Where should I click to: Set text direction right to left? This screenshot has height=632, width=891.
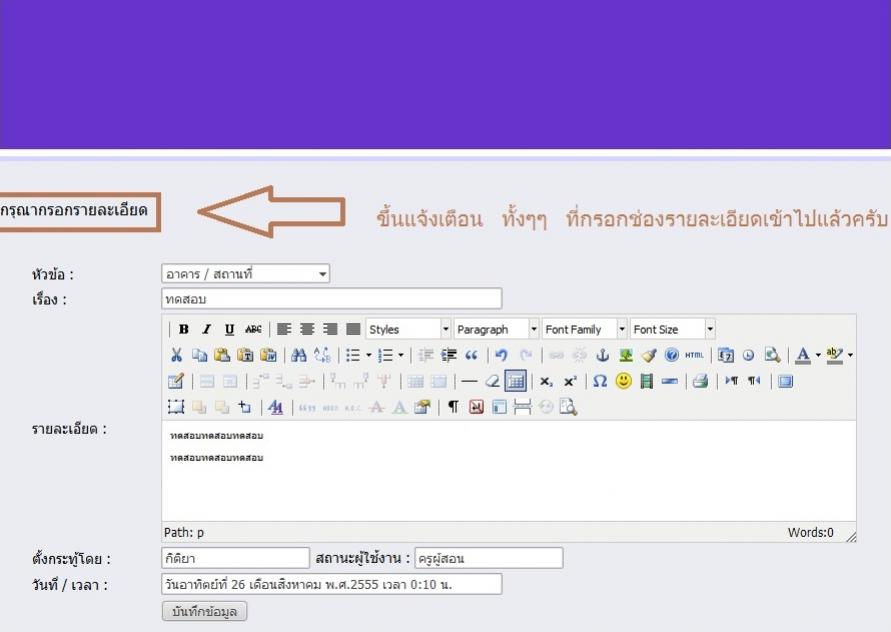tap(754, 381)
